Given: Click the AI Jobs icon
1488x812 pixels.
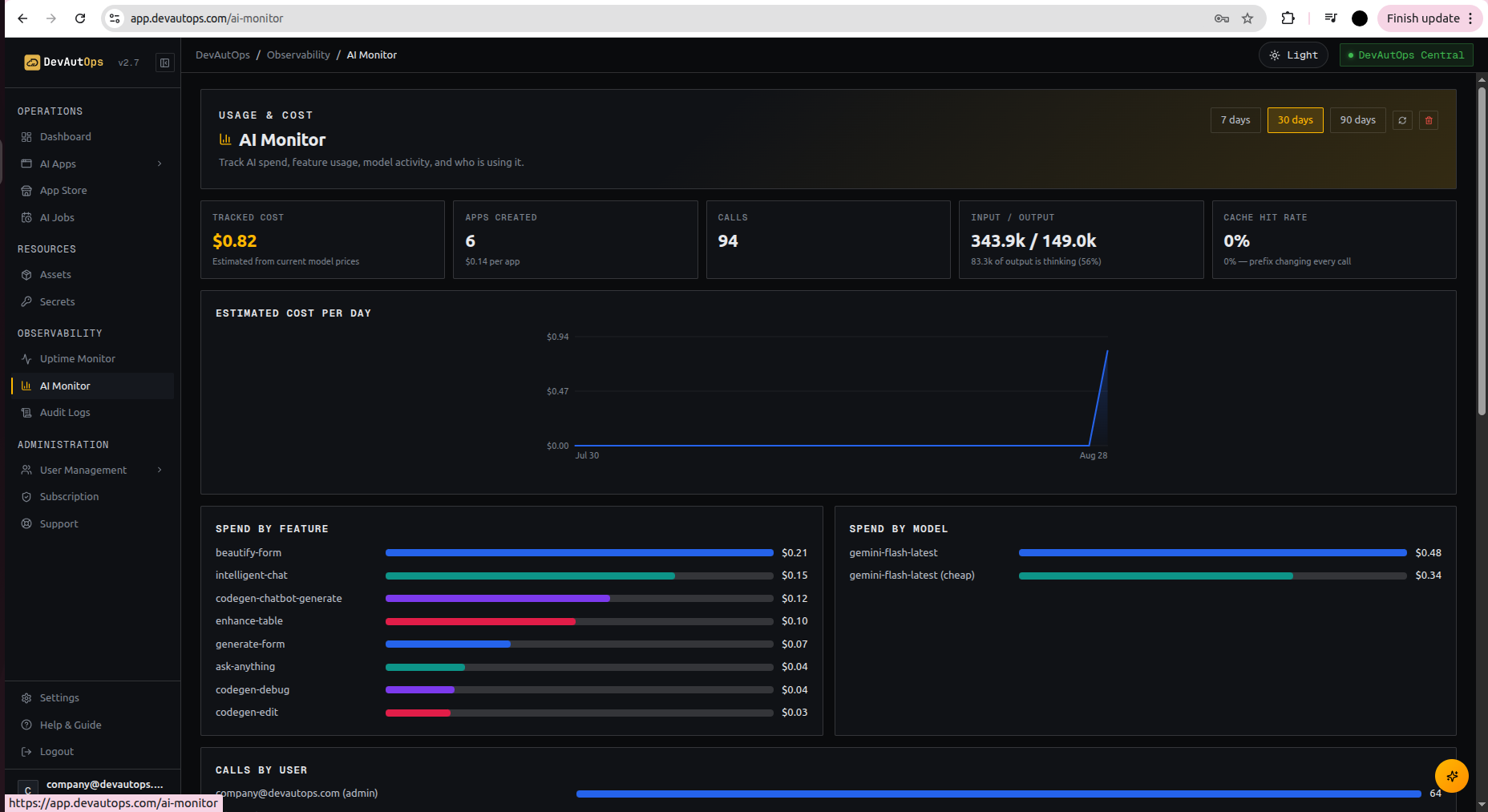Looking at the screenshot, I should coord(26,217).
